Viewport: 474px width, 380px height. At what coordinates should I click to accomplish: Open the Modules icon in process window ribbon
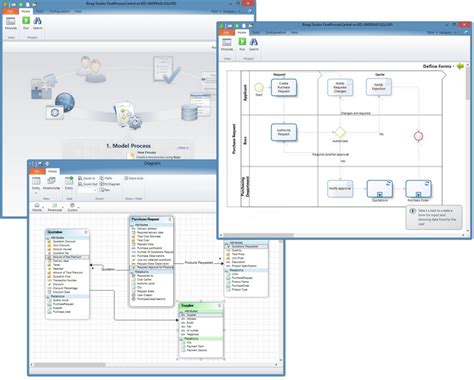[227, 42]
